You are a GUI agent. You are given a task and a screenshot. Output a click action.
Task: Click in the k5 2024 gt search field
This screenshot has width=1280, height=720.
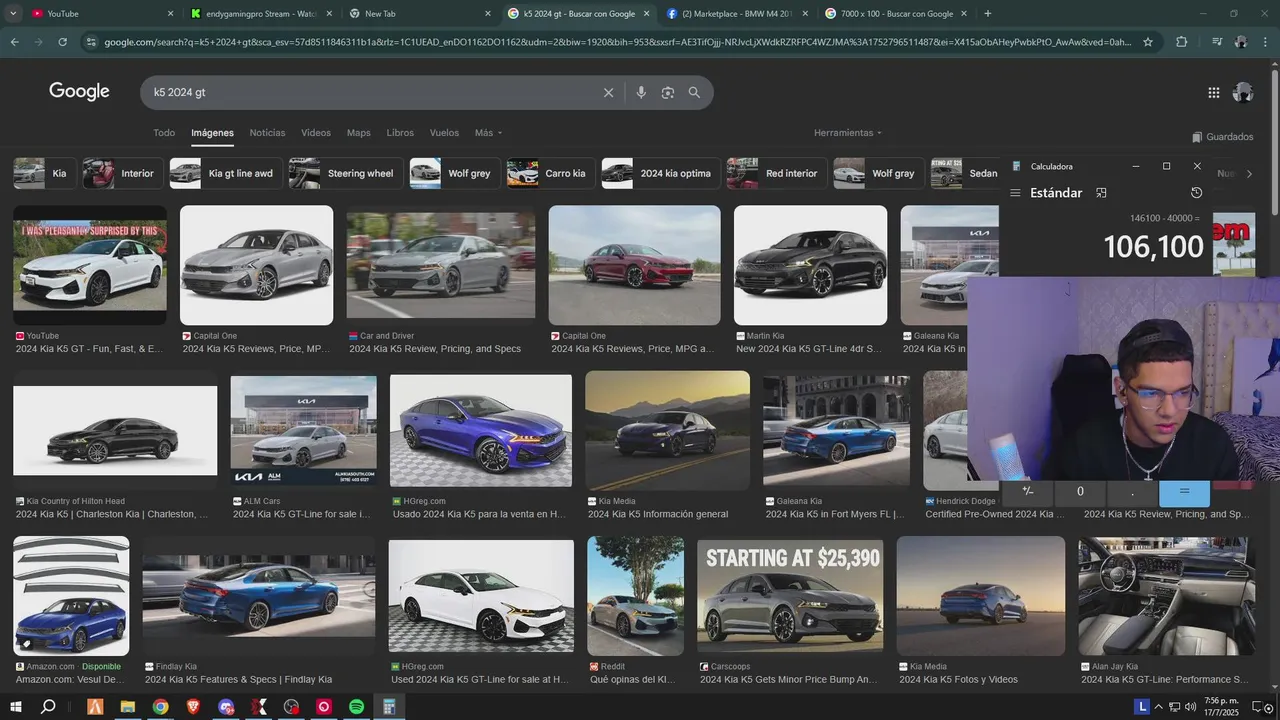pyautogui.click(x=370, y=92)
